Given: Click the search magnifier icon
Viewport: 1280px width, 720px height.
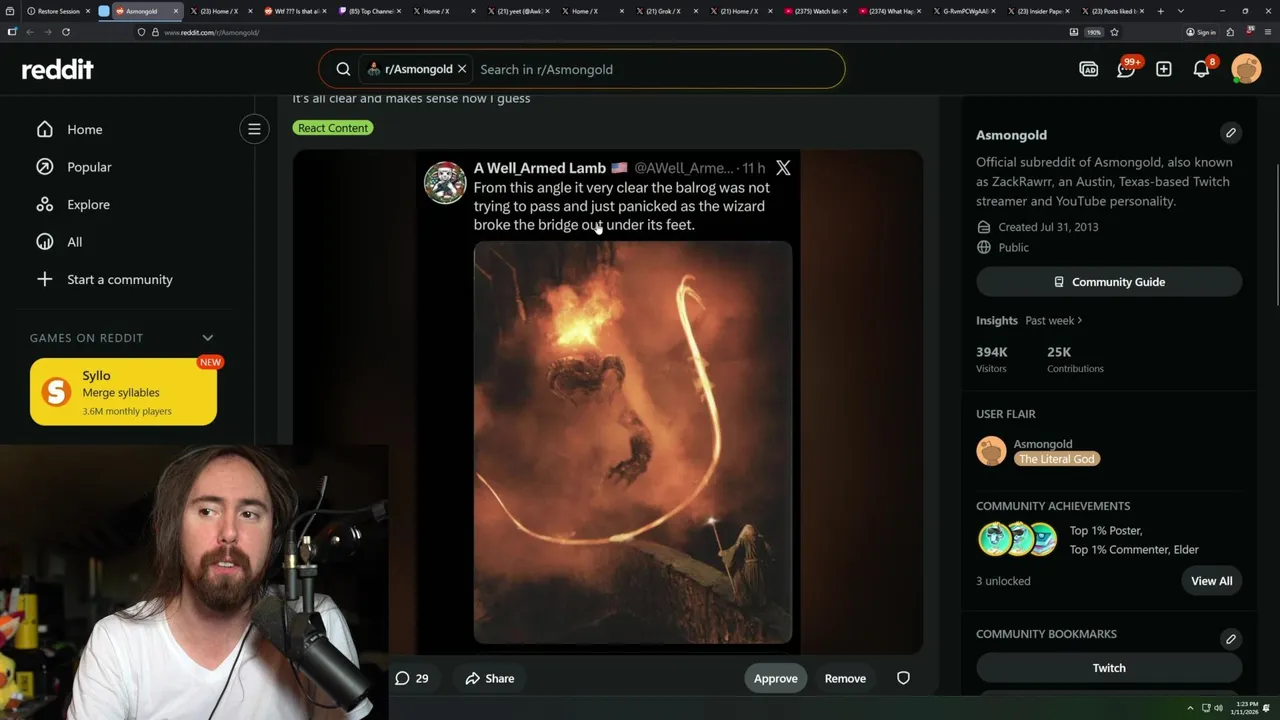Looking at the screenshot, I should point(343,69).
